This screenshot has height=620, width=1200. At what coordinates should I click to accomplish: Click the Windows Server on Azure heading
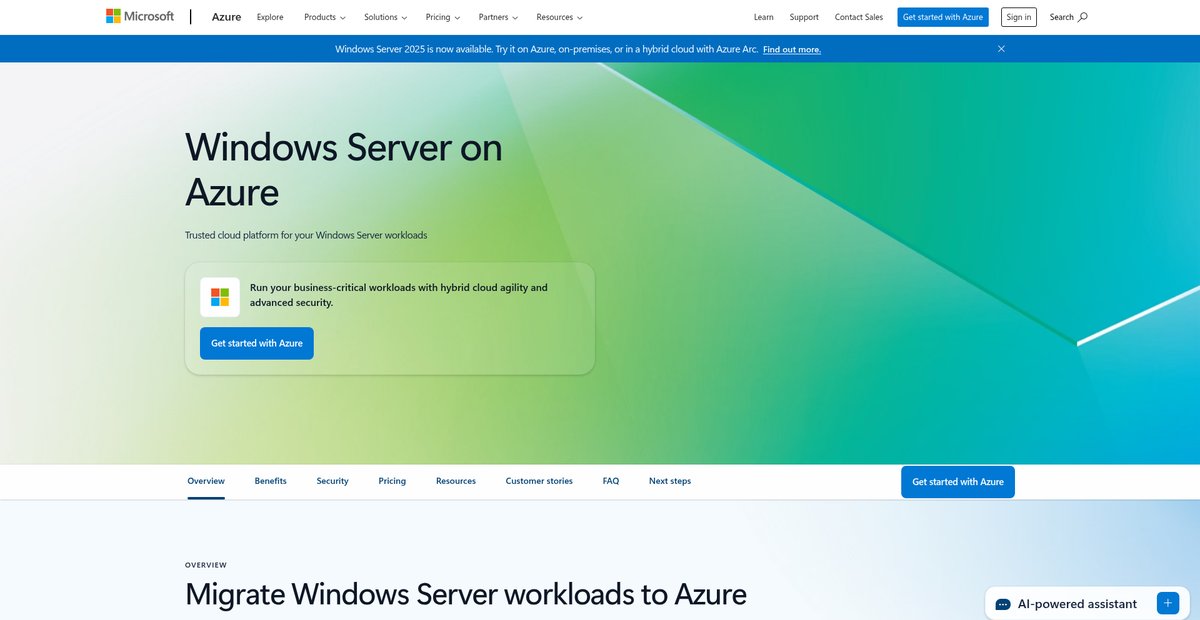pos(344,169)
